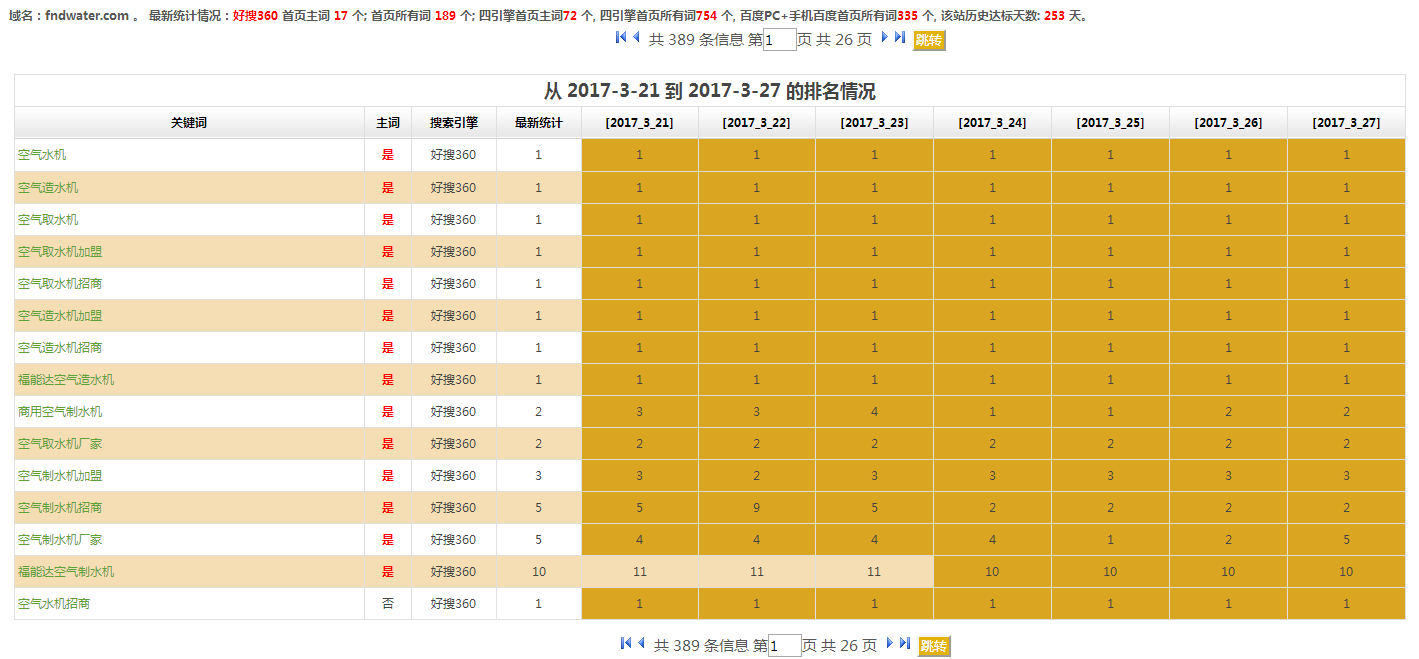Open the 福能达空气制水机 keyword link
The height and width of the screenshot is (659, 1419).
(x=66, y=572)
